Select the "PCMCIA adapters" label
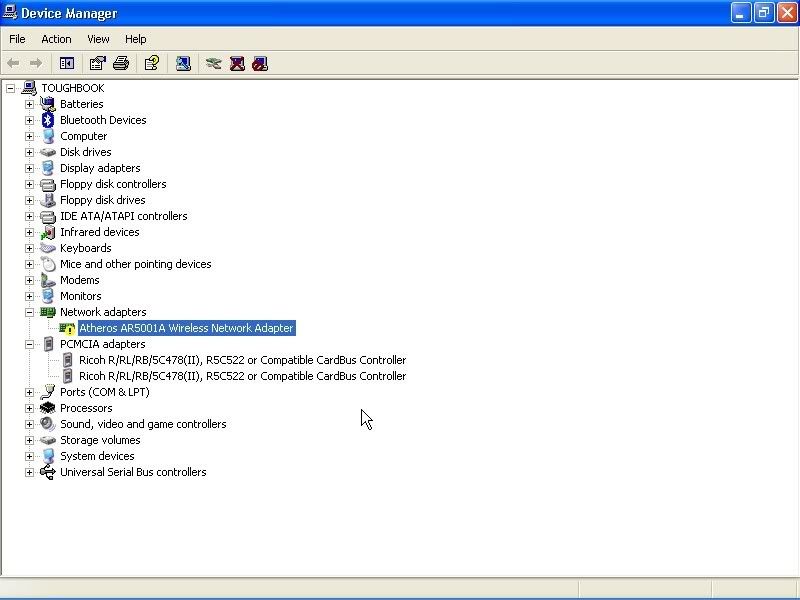The image size is (800, 600). [x=103, y=344]
